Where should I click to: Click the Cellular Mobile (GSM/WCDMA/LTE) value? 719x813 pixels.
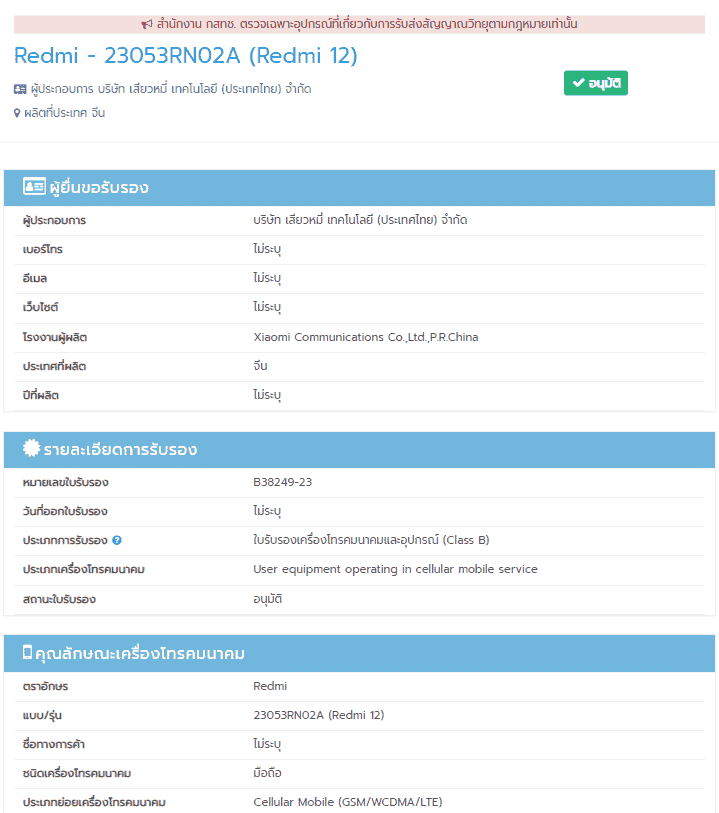coord(348,802)
